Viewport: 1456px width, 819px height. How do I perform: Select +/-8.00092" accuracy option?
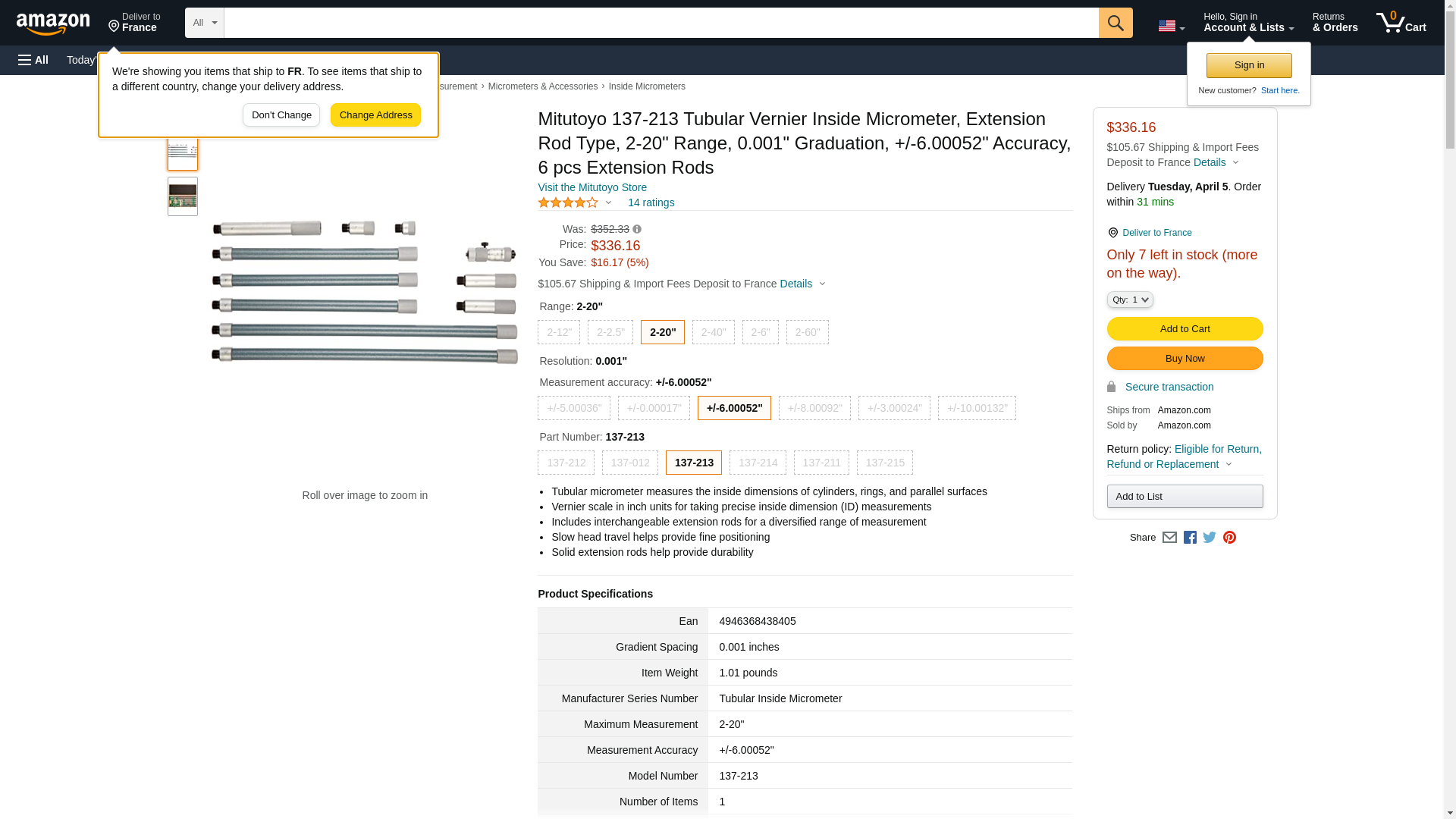[x=814, y=408]
